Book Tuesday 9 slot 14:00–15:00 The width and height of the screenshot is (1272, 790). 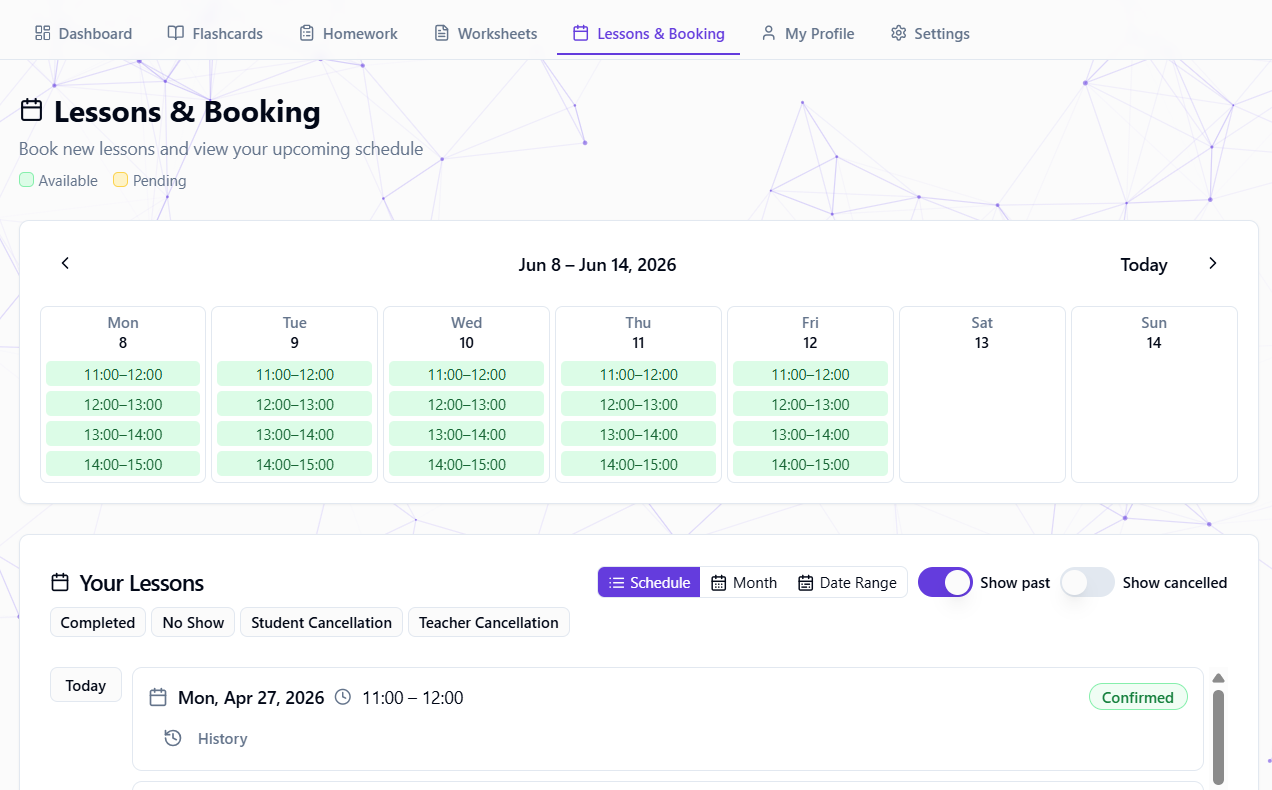[x=295, y=464]
